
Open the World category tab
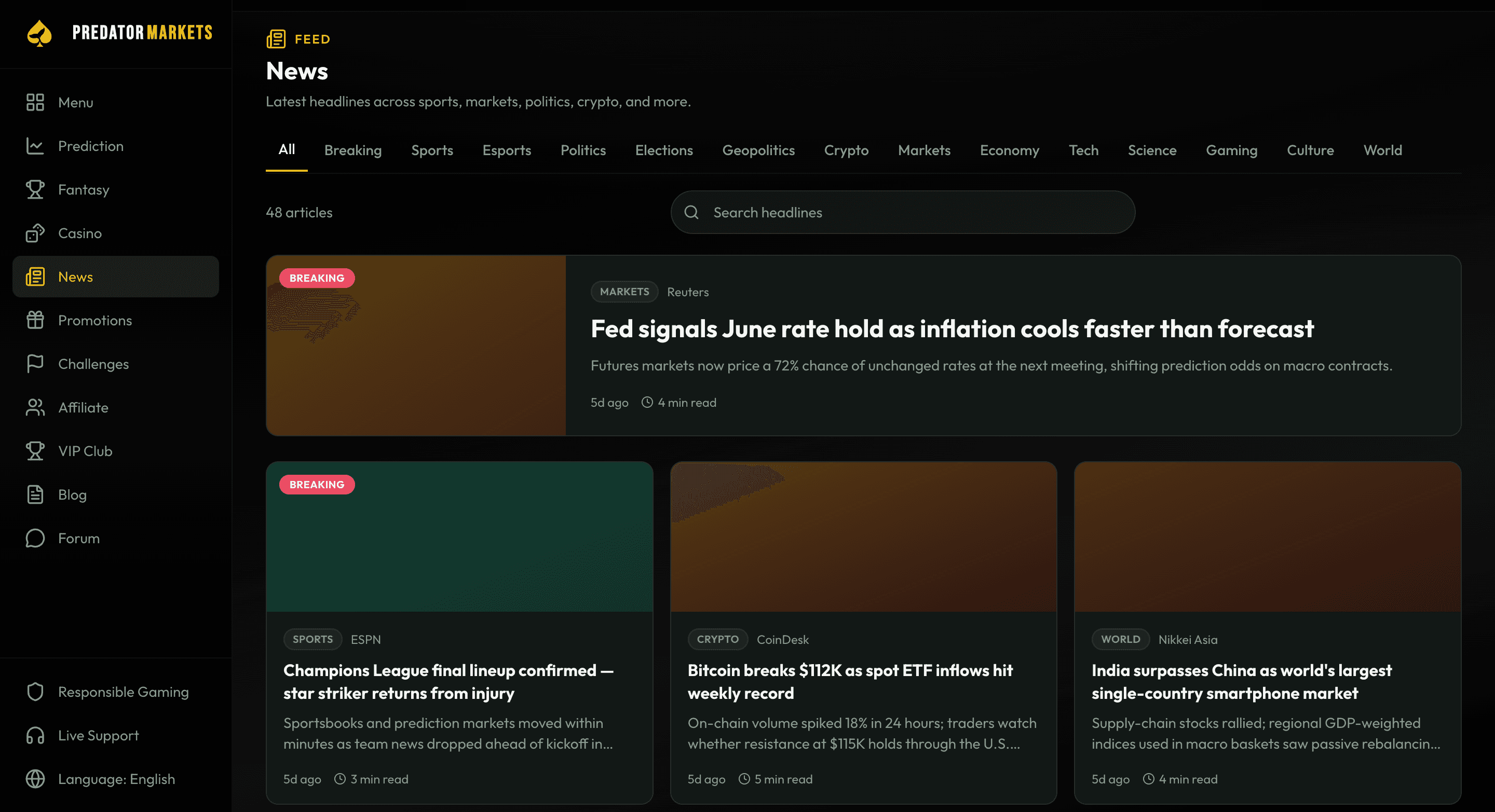point(1382,150)
